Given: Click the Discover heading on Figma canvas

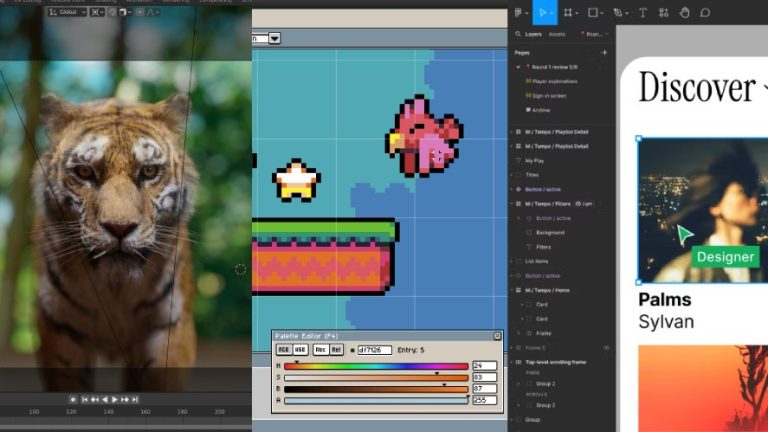Looking at the screenshot, I should point(696,87).
